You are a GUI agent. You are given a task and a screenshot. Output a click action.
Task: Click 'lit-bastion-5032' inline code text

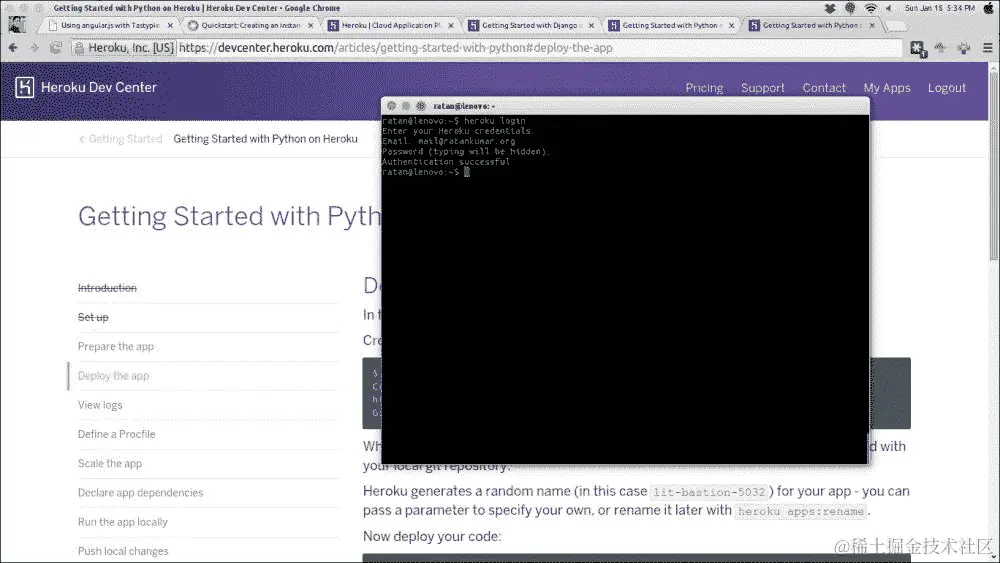[709, 492]
